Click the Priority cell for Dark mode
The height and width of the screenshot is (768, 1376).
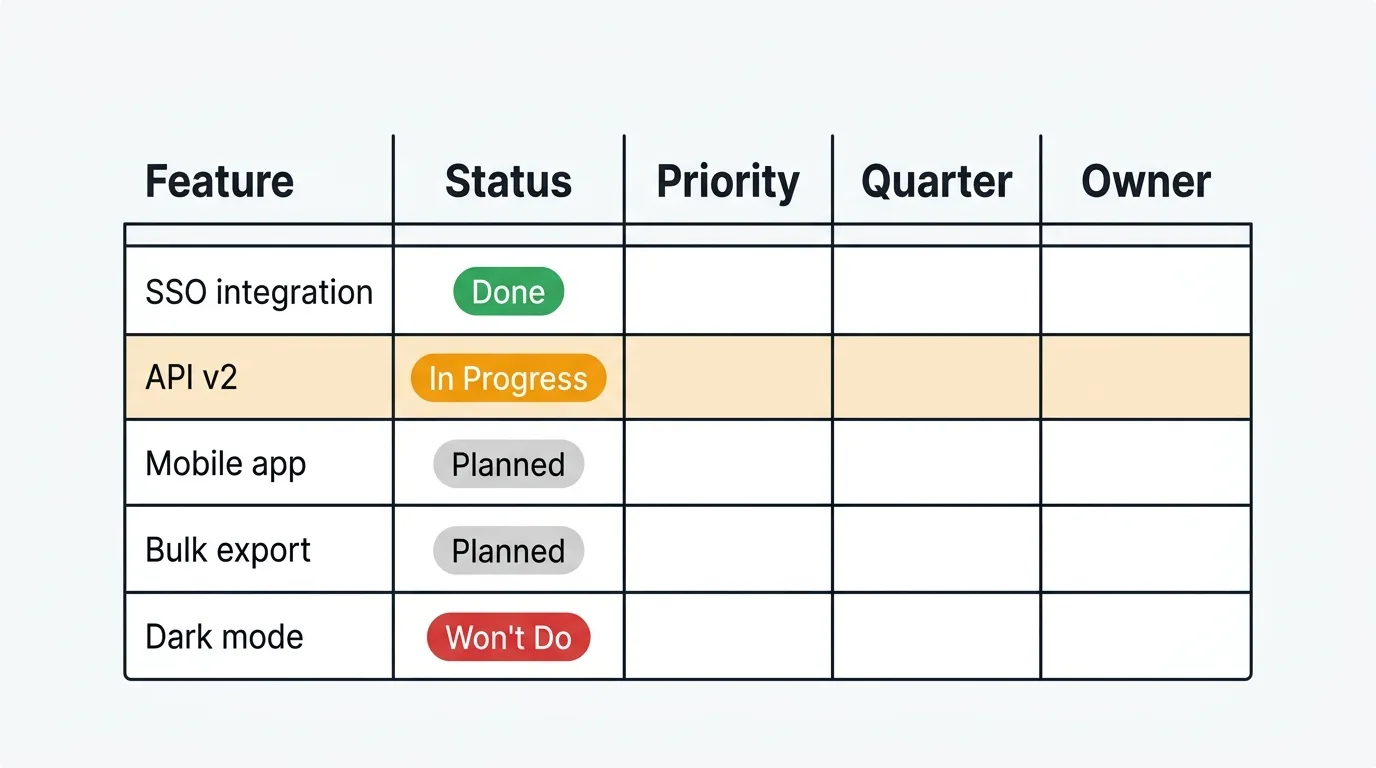click(x=728, y=636)
